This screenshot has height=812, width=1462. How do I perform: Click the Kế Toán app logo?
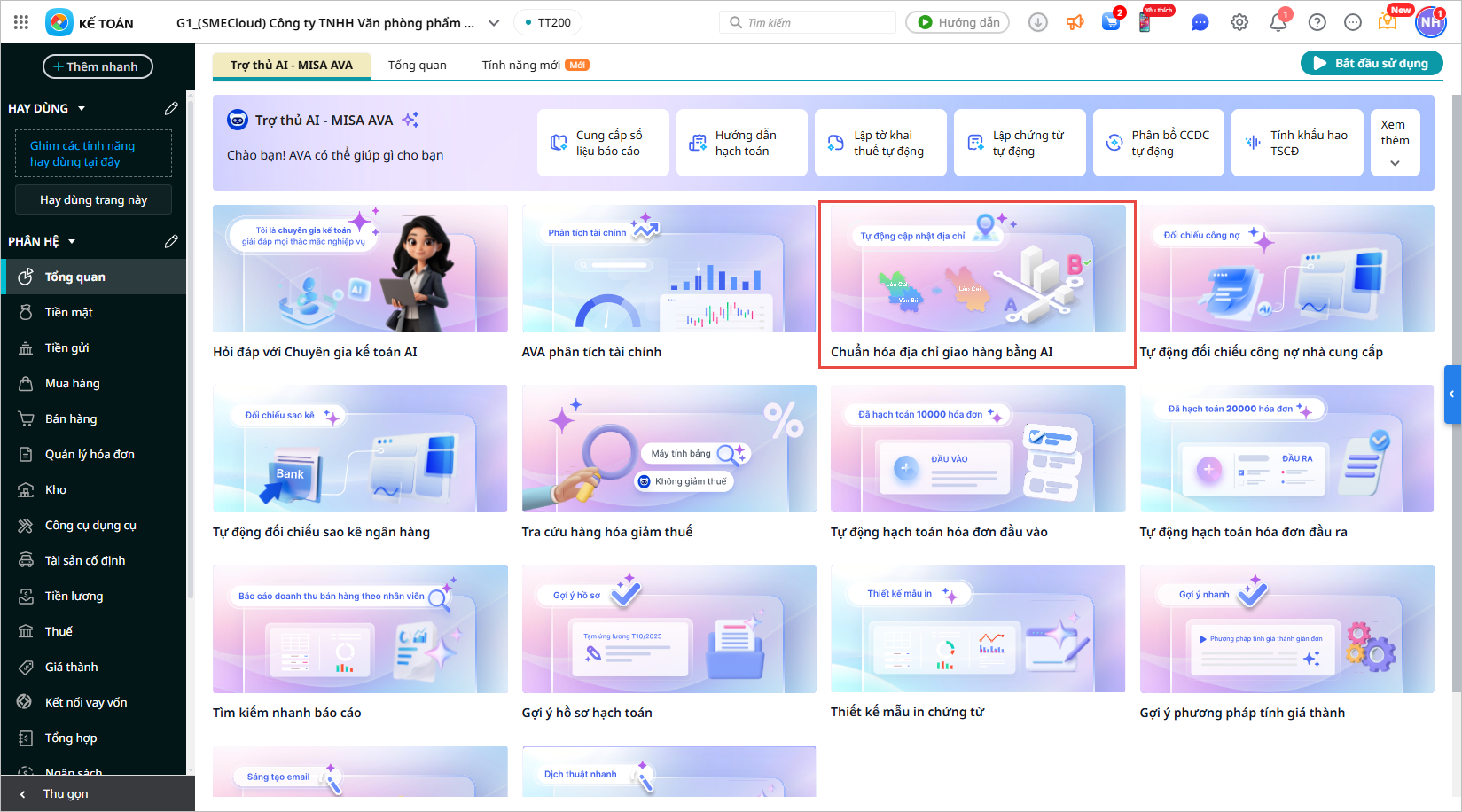[x=59, y=22]
